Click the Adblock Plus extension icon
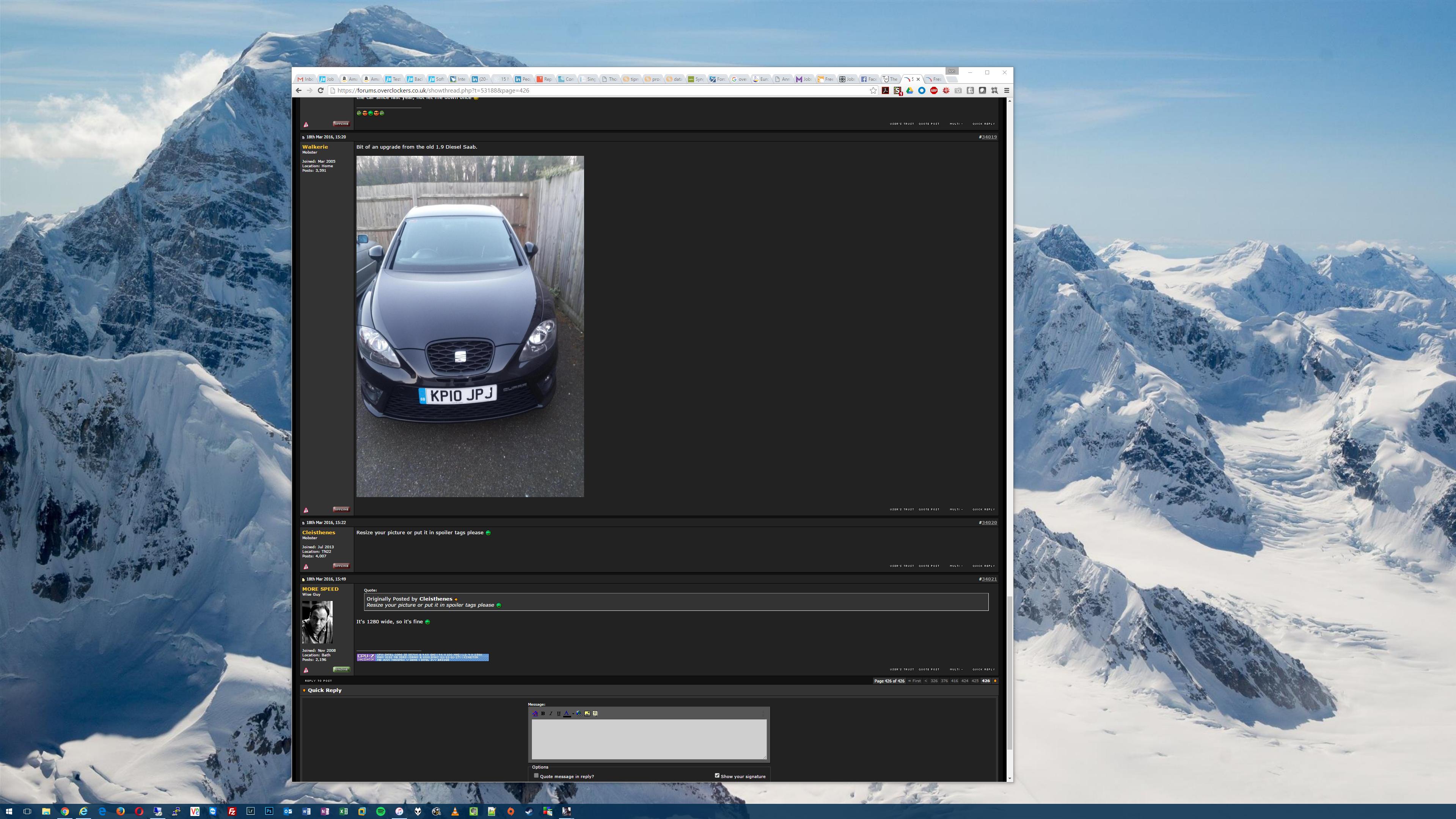Image resolution: width=1456 pixels, height=819 pixels. [934, 91]
